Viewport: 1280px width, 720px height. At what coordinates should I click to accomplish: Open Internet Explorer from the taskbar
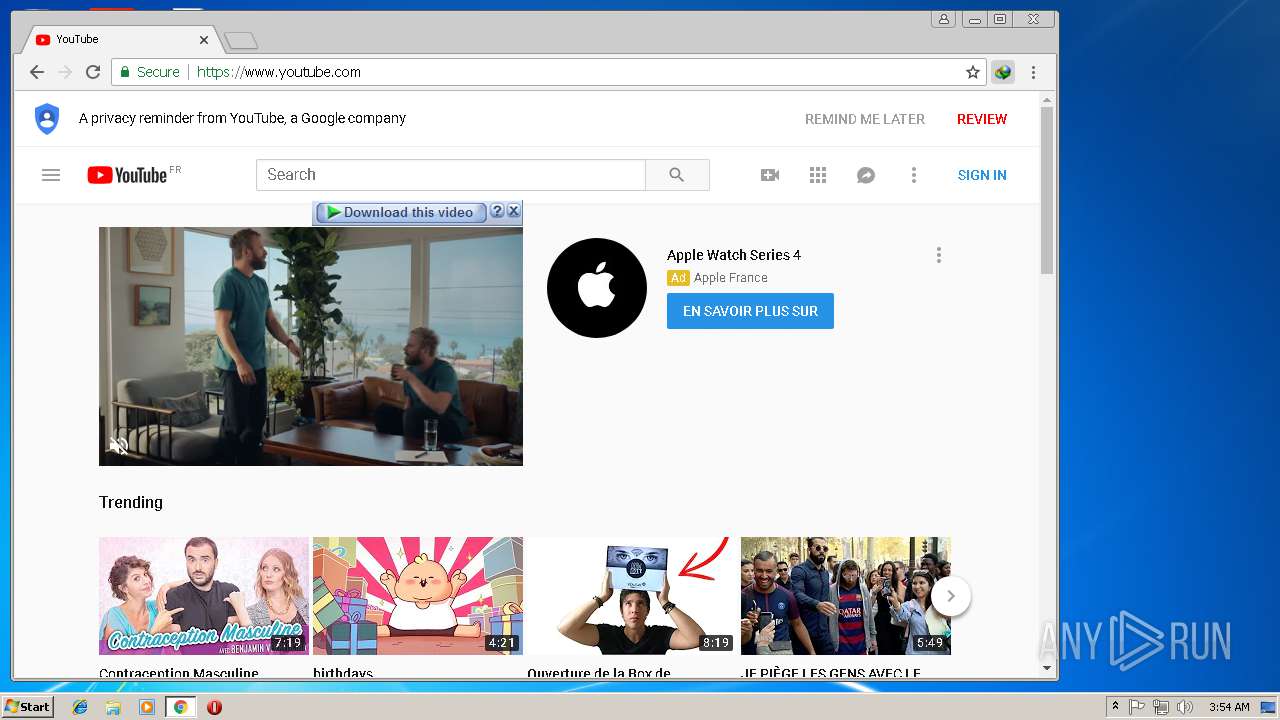coord(80,707)
